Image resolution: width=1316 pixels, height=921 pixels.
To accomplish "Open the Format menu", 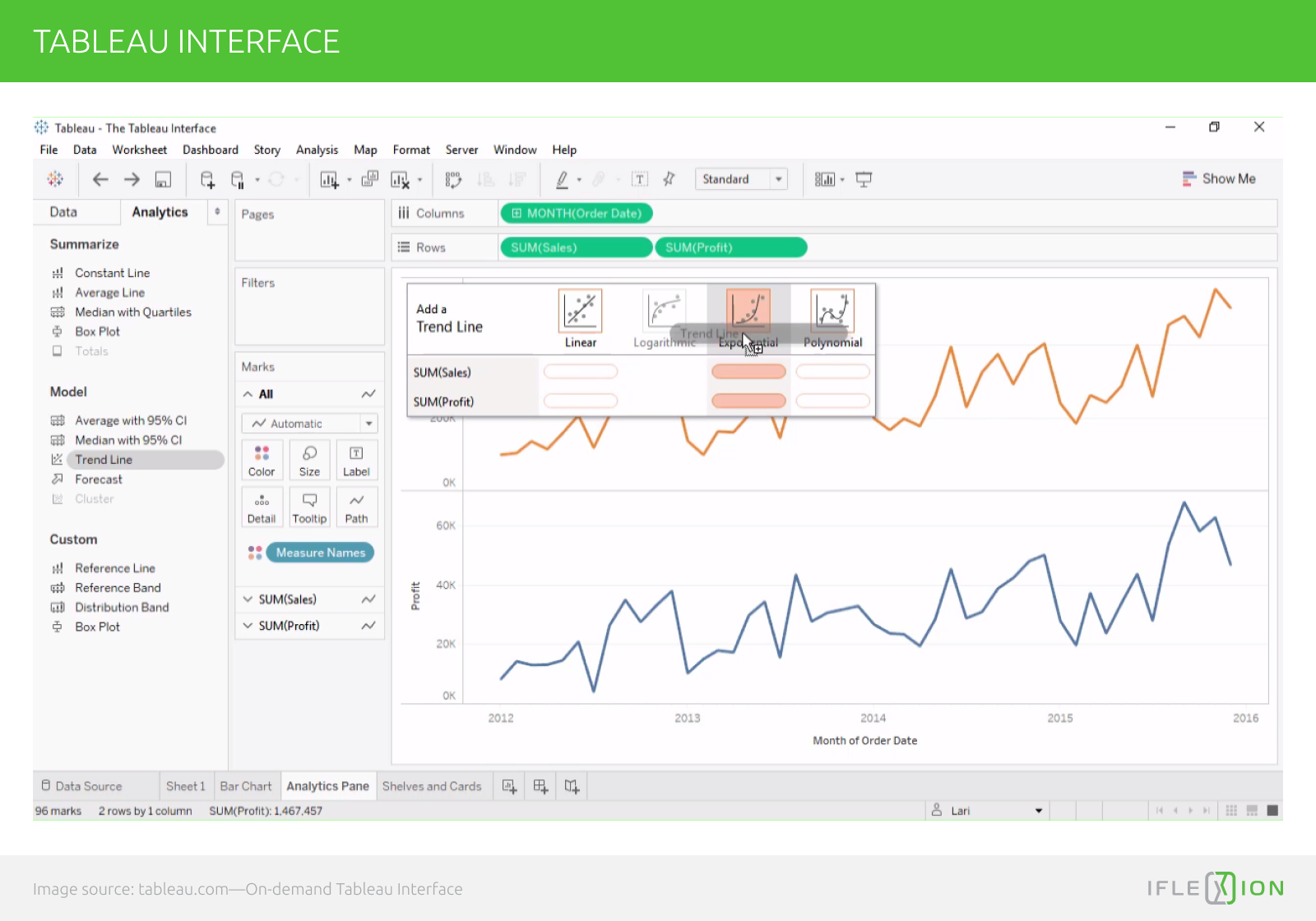I will coord(411,150).
